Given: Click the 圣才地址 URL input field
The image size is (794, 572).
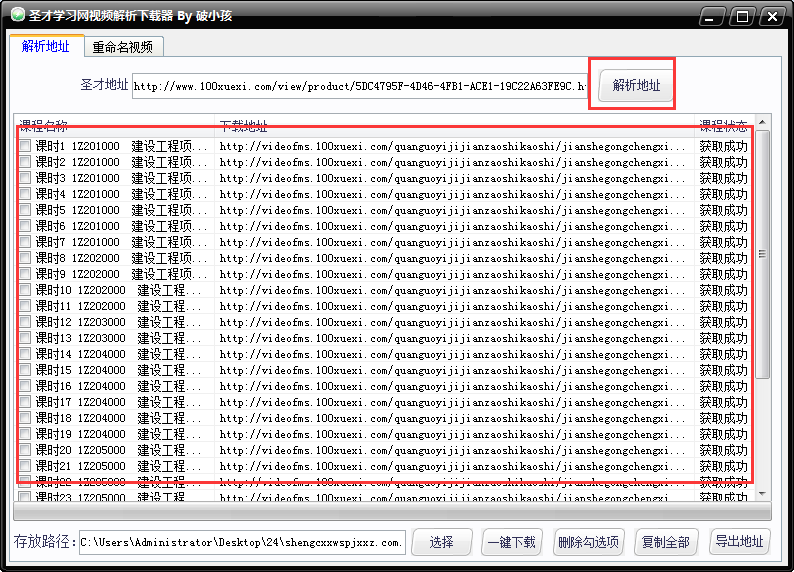Looking at the screenshot, I should 360,86.
